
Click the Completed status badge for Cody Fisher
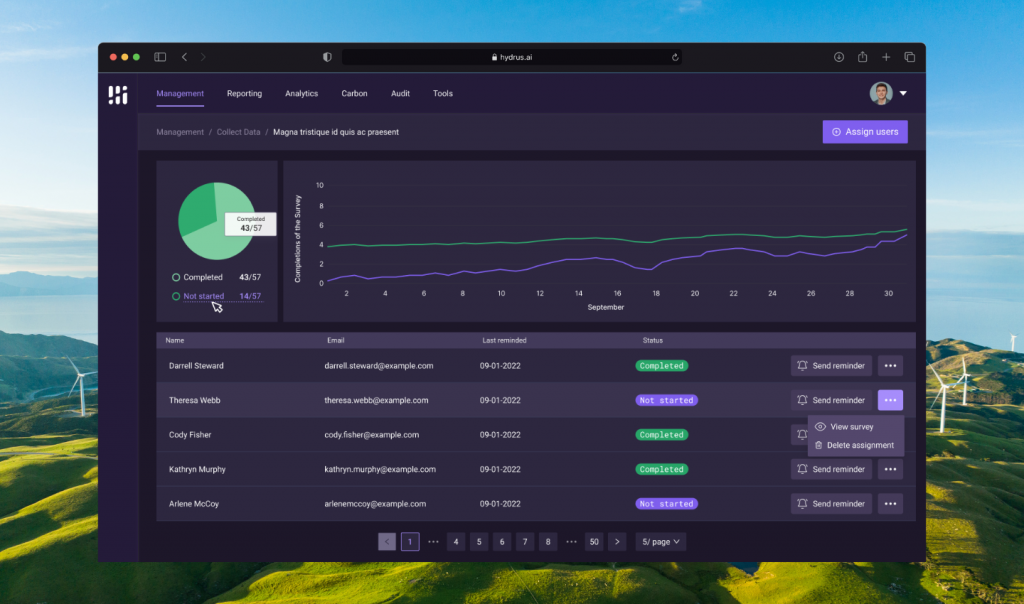coord(662,435)
